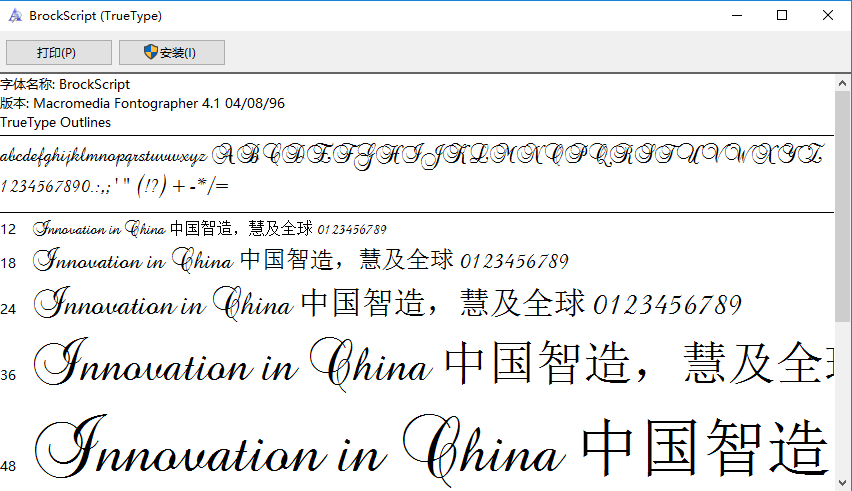Click the vertical scrollbar thumb
Screen dimensions: 852x491
tap(843, 200)
